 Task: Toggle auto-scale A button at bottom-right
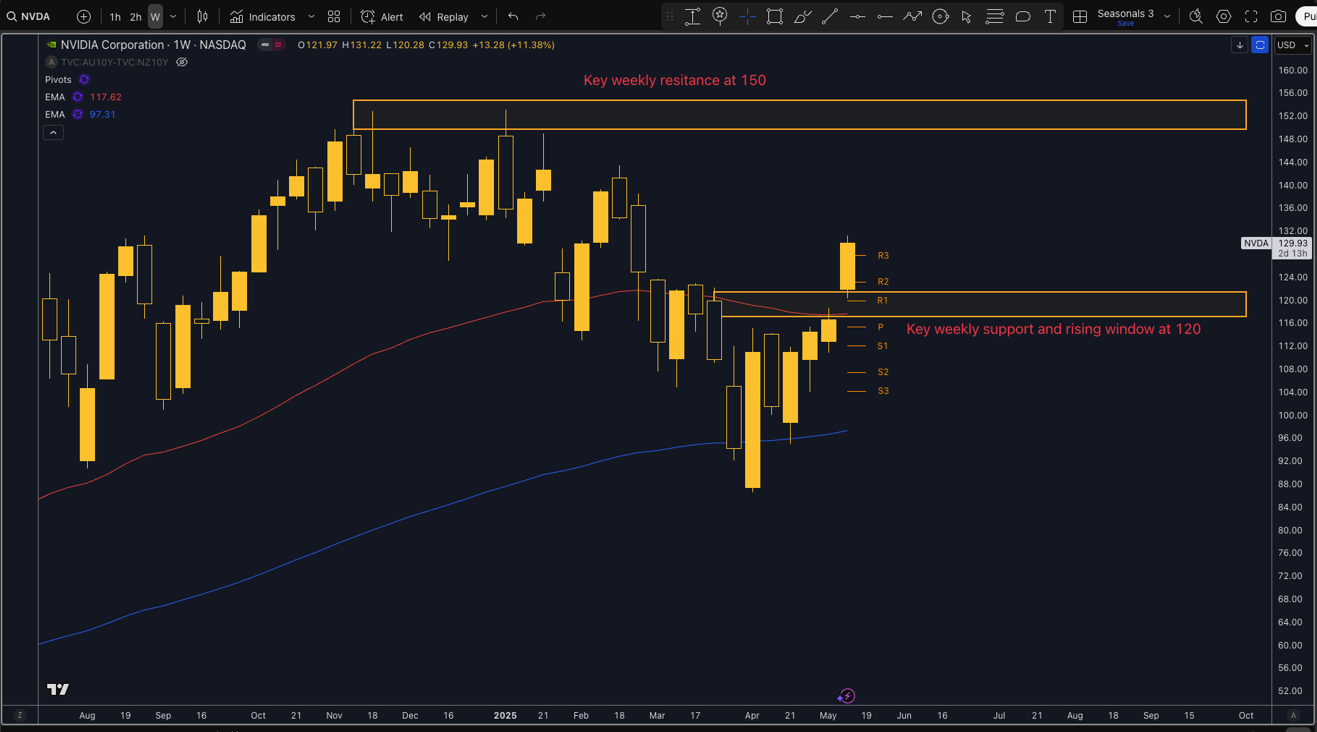[x=1293, y=715]
